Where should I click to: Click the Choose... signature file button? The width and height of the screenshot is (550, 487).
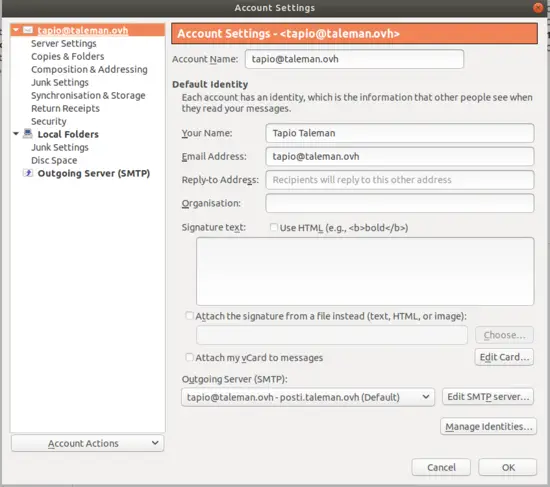504,335
